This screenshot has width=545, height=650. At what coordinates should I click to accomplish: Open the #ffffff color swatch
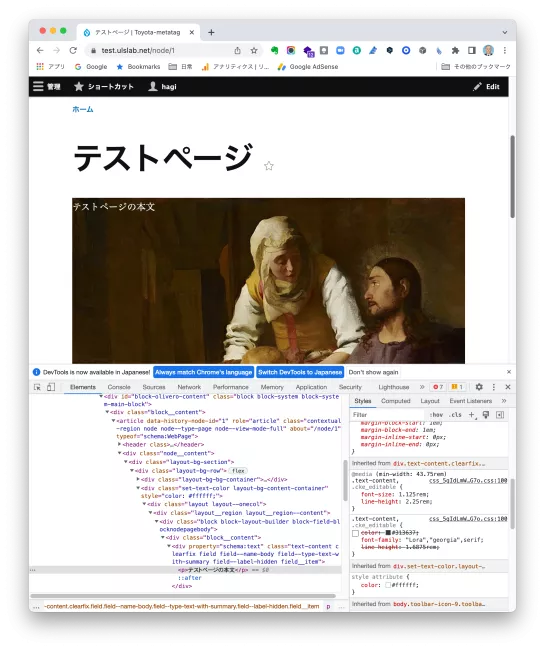click(388, 585)
